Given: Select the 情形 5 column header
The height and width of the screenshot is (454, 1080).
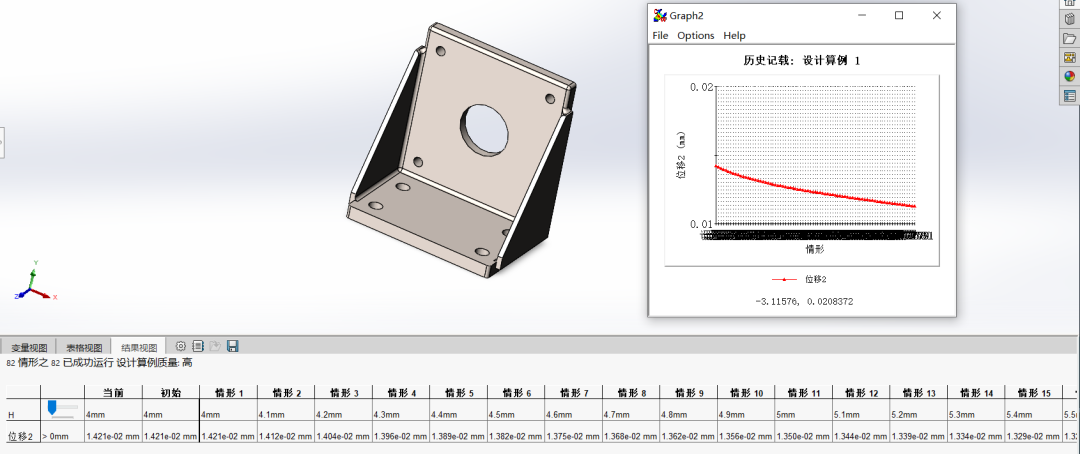Looking at the screenshot, I should click(x=458, y=393).
